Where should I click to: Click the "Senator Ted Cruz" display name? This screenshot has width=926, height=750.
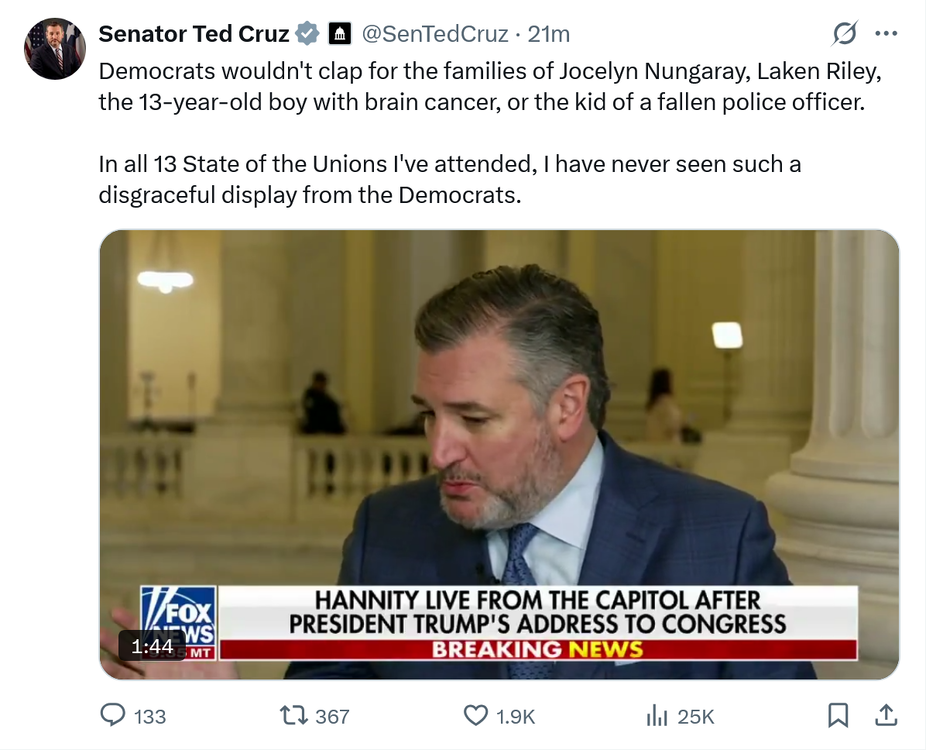(x=194, y=34)
